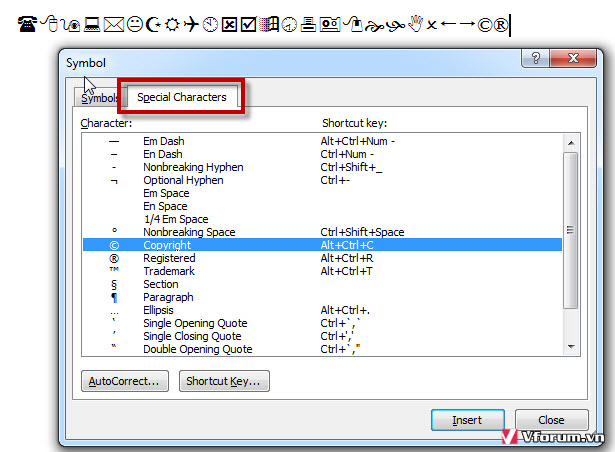
Task: Click the Ctrl+Shift+Space shortcut text
Action: pos(362,231)
